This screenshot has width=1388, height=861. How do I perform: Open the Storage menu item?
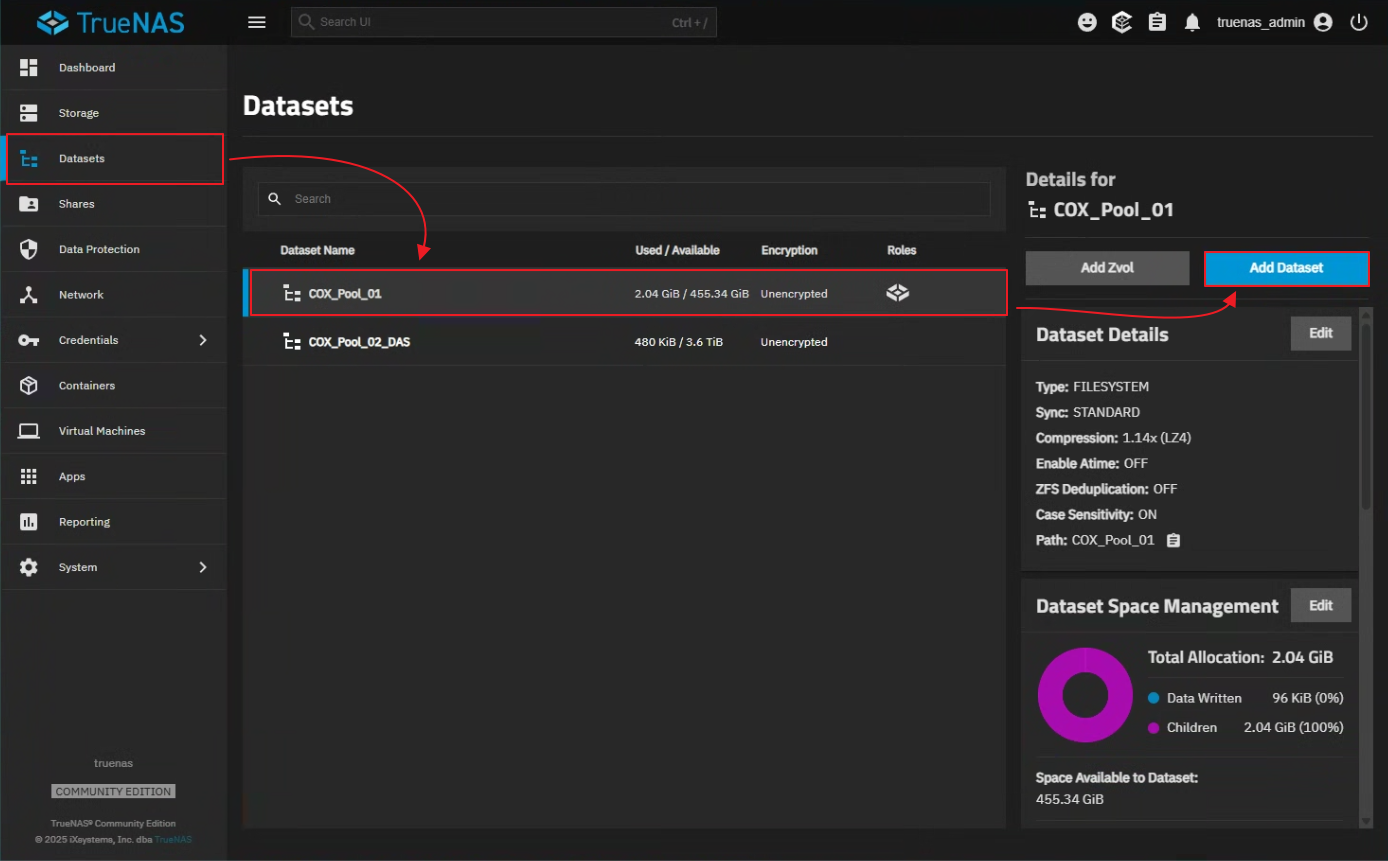pos(113,113)
